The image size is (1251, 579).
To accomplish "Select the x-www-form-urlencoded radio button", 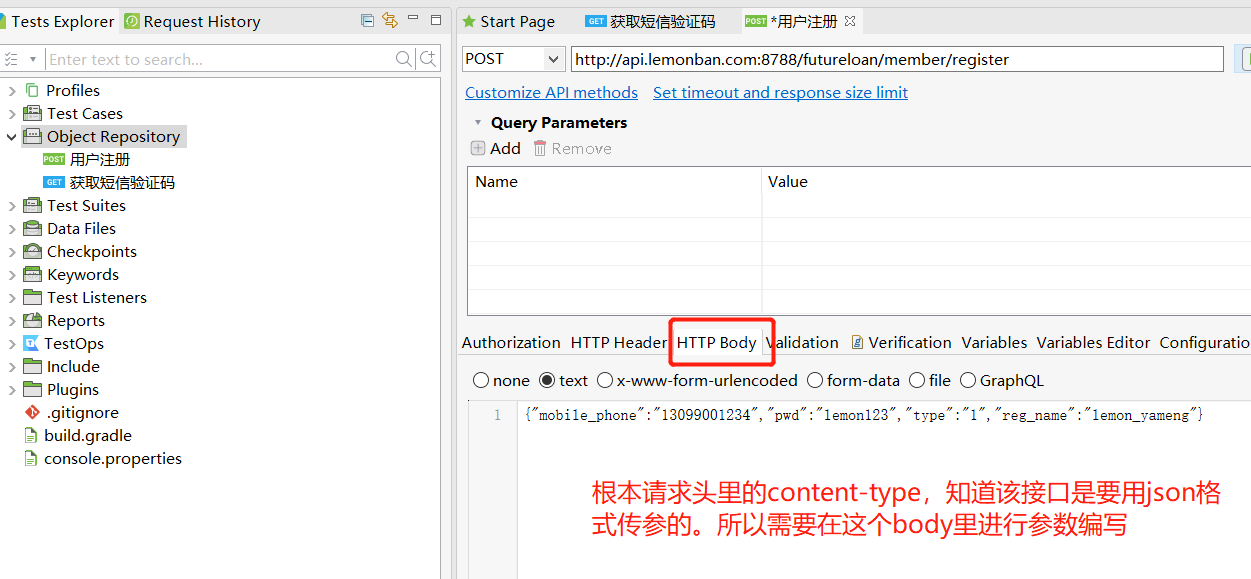I will point(605,380).
